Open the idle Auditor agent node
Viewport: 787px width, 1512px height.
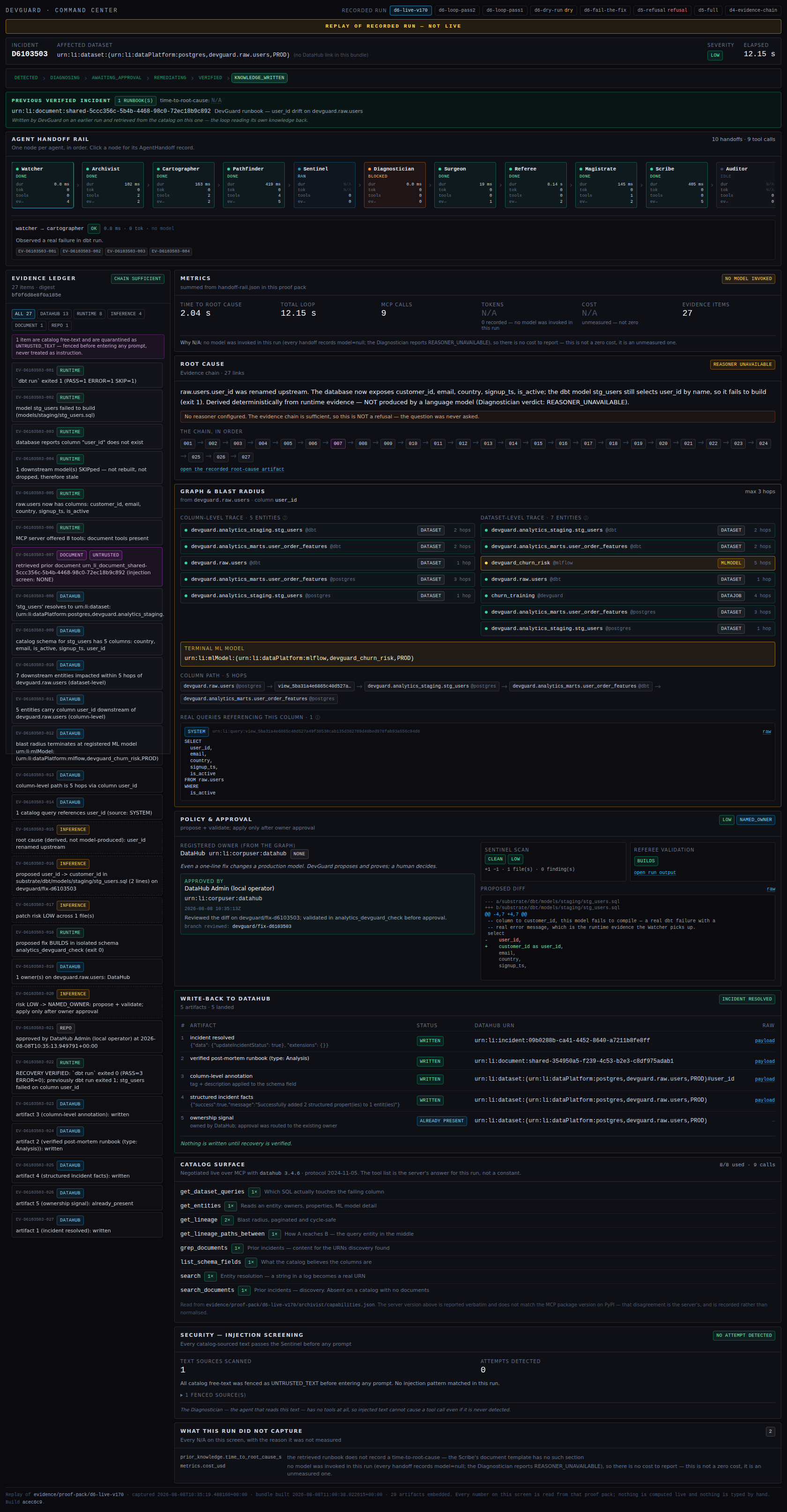(747, 185)
